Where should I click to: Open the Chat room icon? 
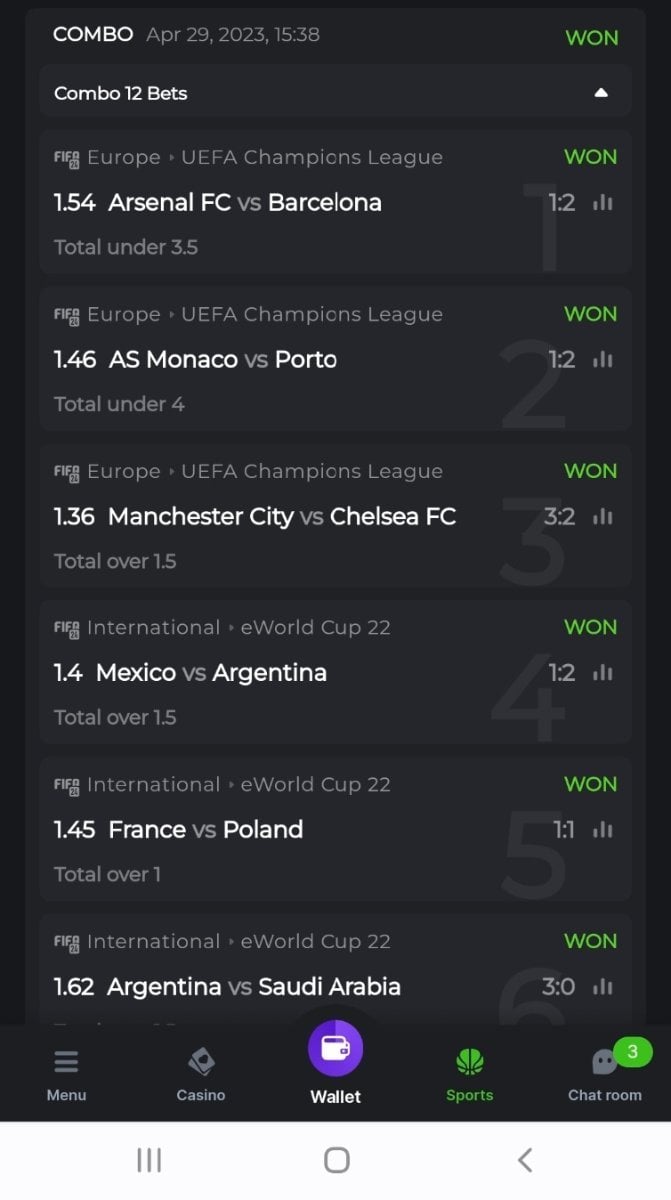(605, 1062)
